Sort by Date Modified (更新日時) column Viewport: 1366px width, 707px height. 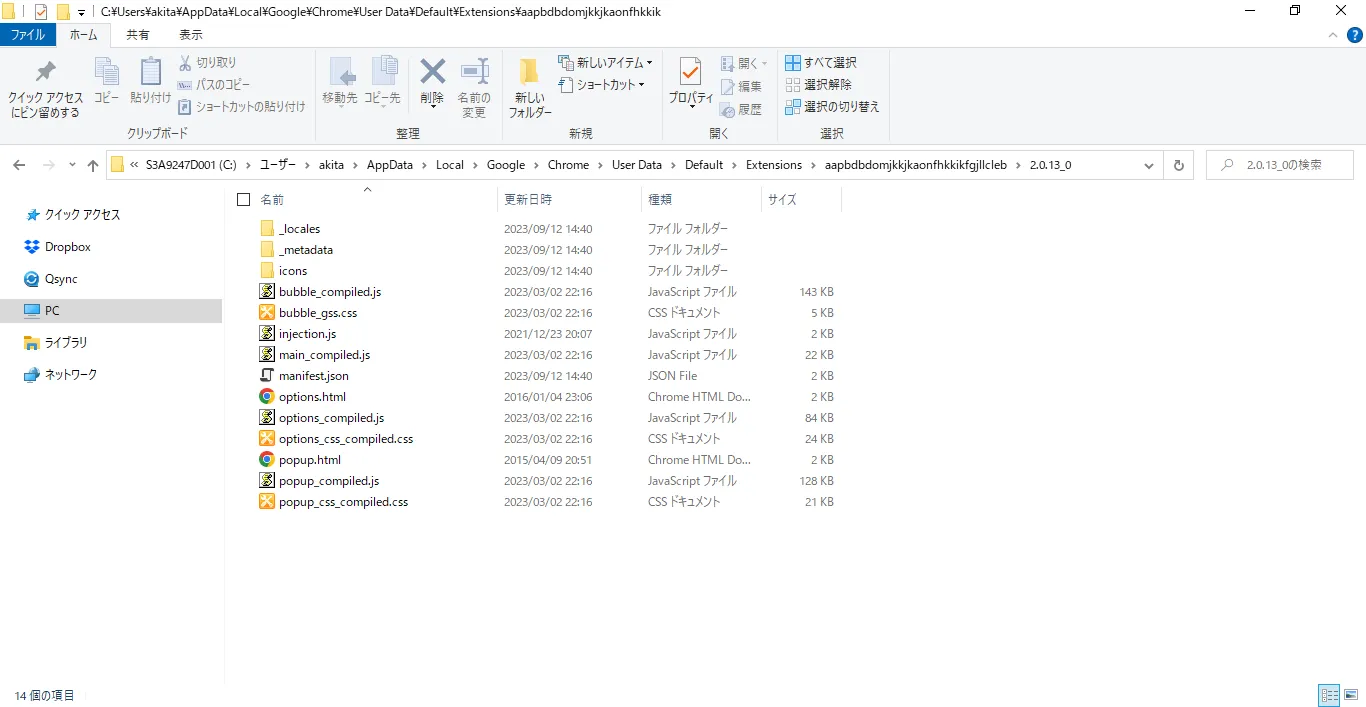(528, 200)
